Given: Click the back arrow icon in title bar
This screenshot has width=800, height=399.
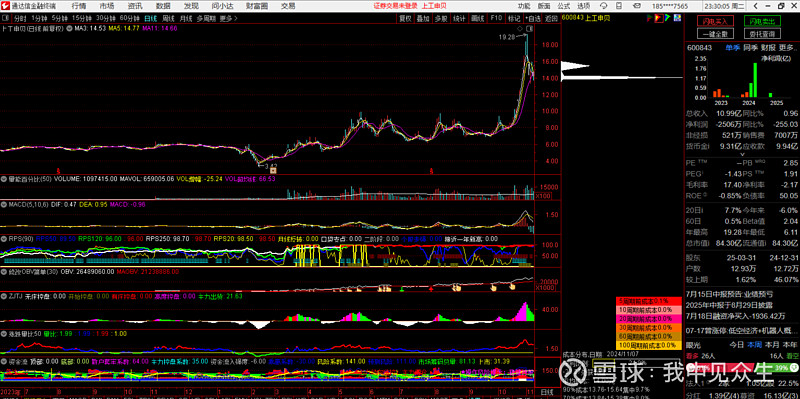Looking at the screenshot, I should coord(756,6).
